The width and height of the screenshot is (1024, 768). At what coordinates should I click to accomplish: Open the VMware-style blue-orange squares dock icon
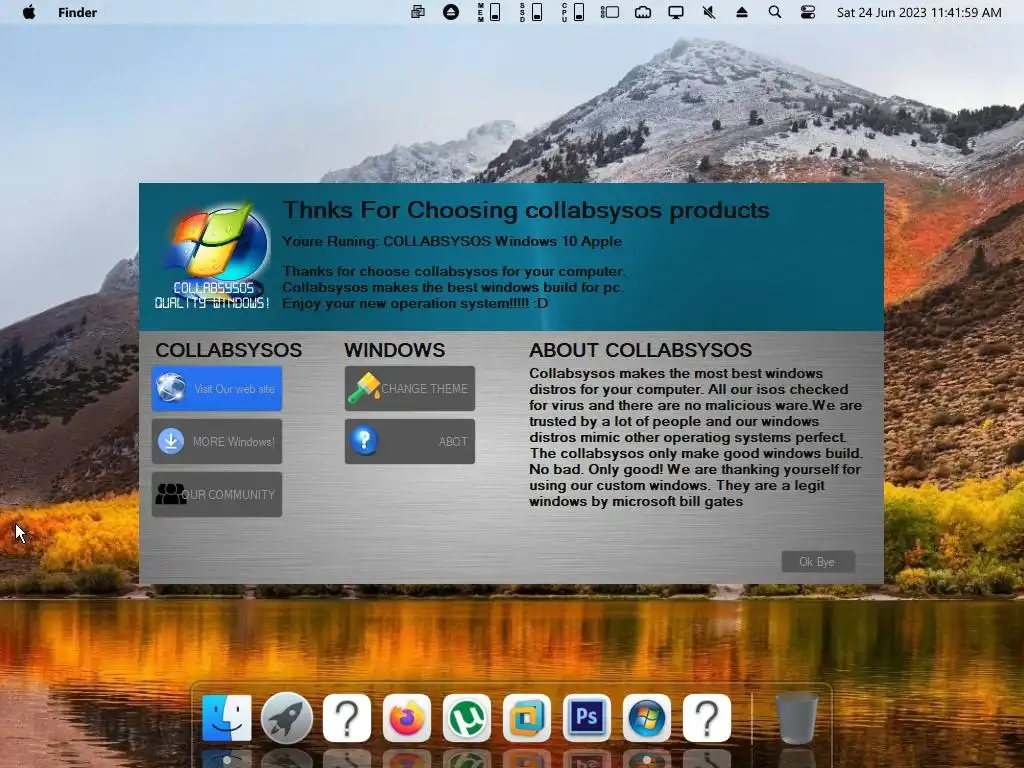[526, 718]
